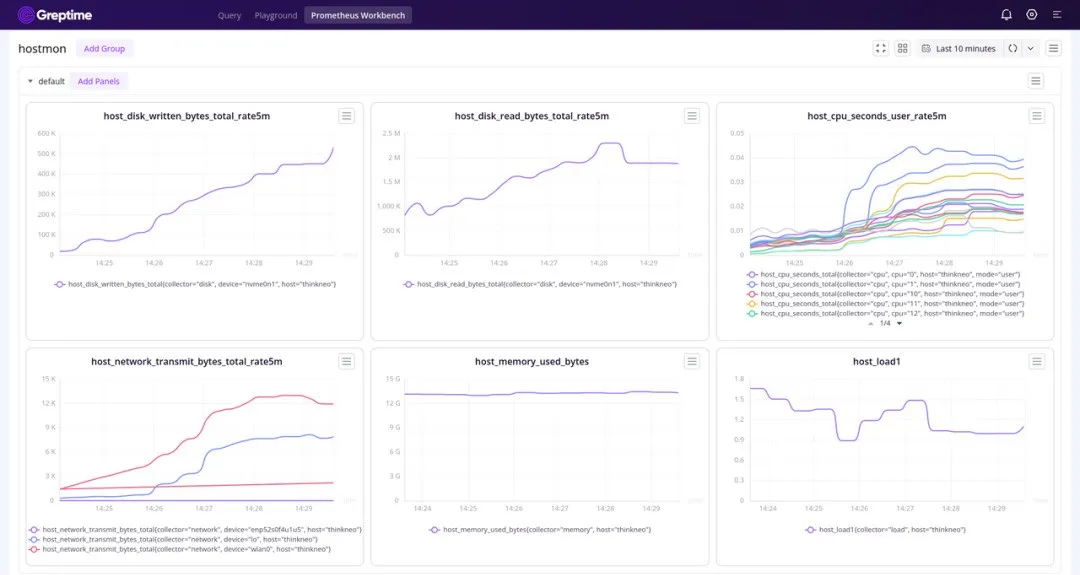This screenshot has height=575, width=1080.
Task: Go to next CPU legend page
Action: click(x=899, y=323)
